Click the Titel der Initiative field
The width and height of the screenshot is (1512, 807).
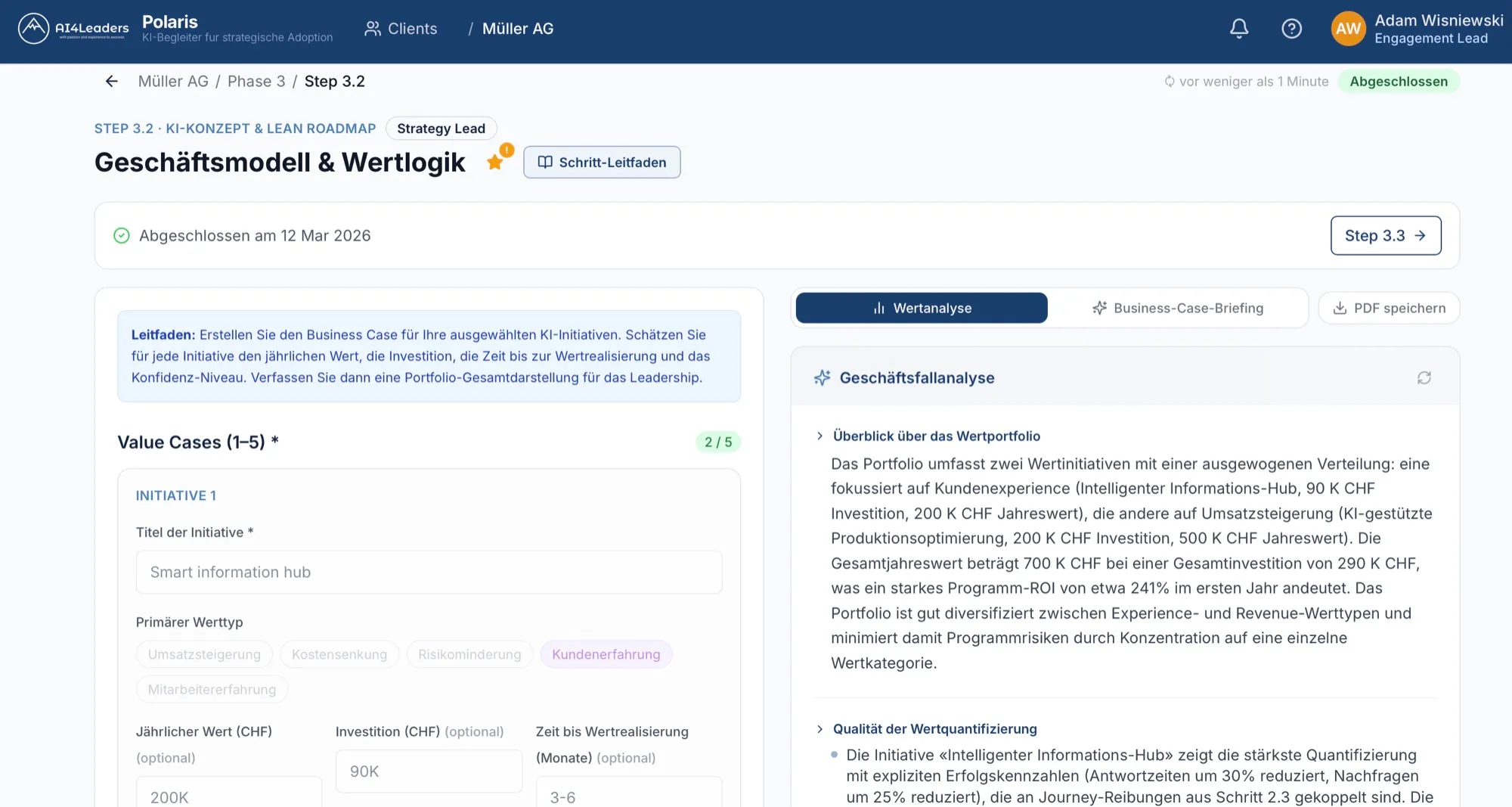coord(429,572)
